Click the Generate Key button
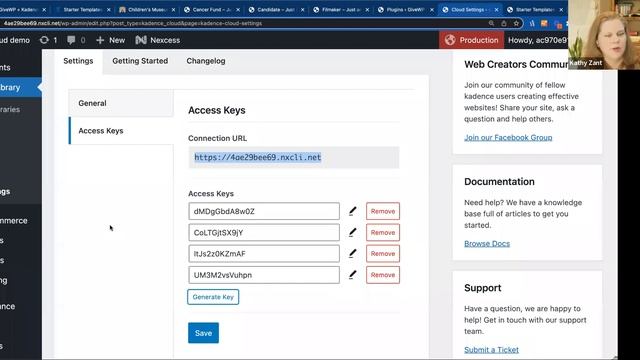Viewport: 640px width, 360px height. coord(213,297)
